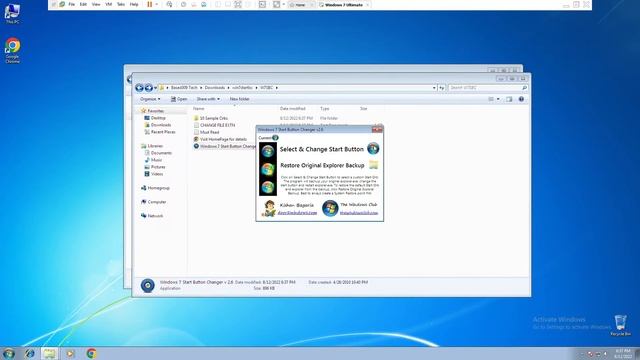Click the Windows Club logo icon

[330, 208]
